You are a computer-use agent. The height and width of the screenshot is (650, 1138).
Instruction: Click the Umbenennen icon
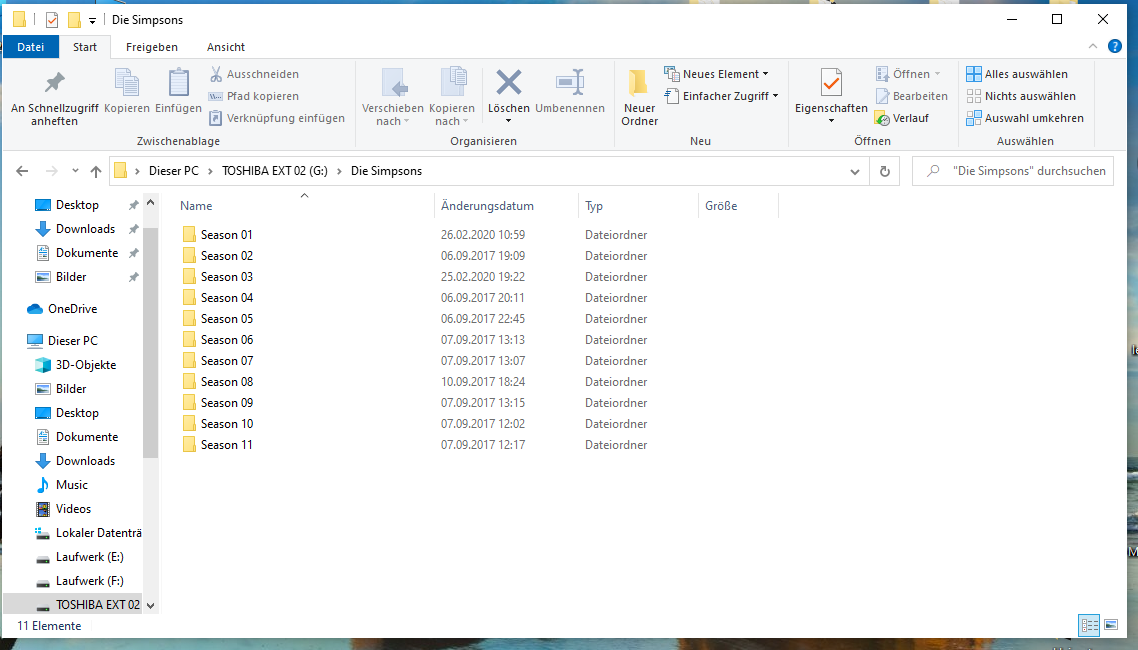click(570, 82)
